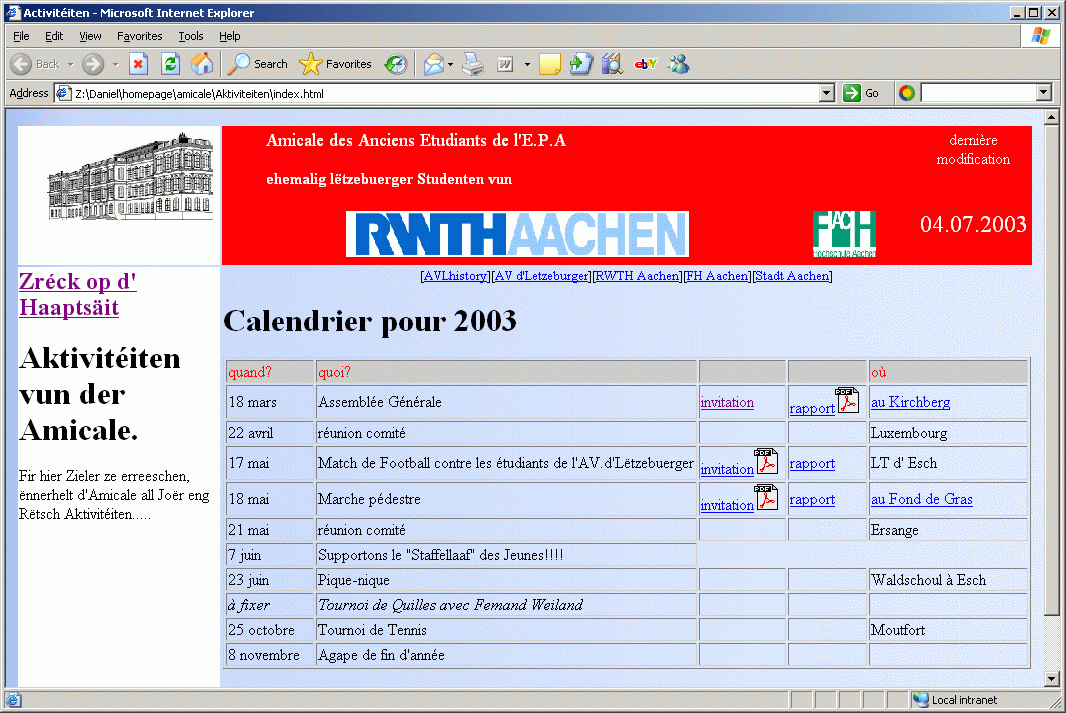This screenshot has height=713, width=1066.
Task: Click the document with green arrow icon
Action: pos(581,64)
